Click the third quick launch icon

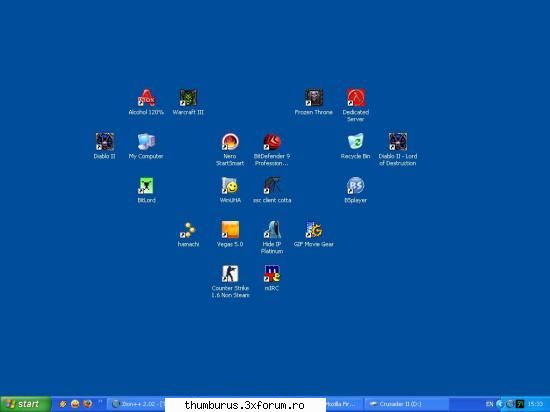pyautogui.click(x=88, y=404)
